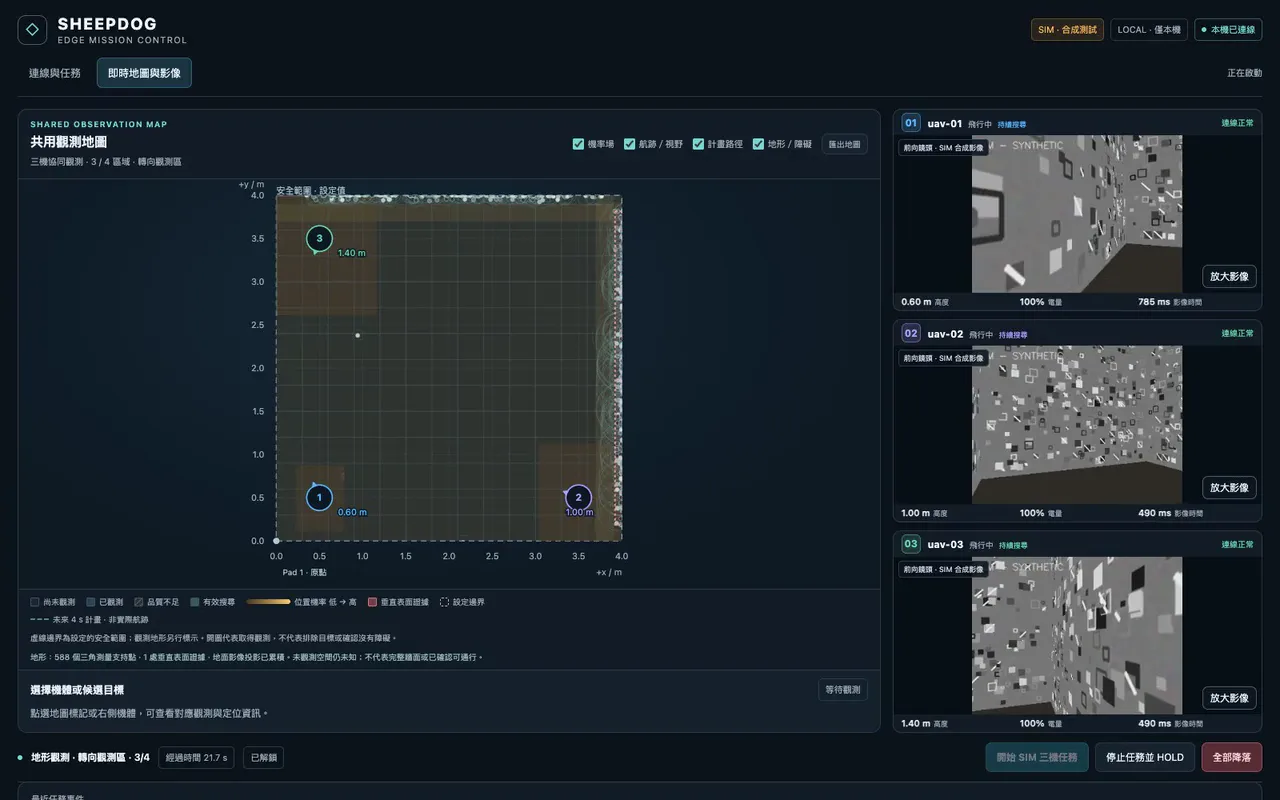Click the Pad 1 · 原點 label
Viewport: 1280px width, 800px height.
coord(304,573)
